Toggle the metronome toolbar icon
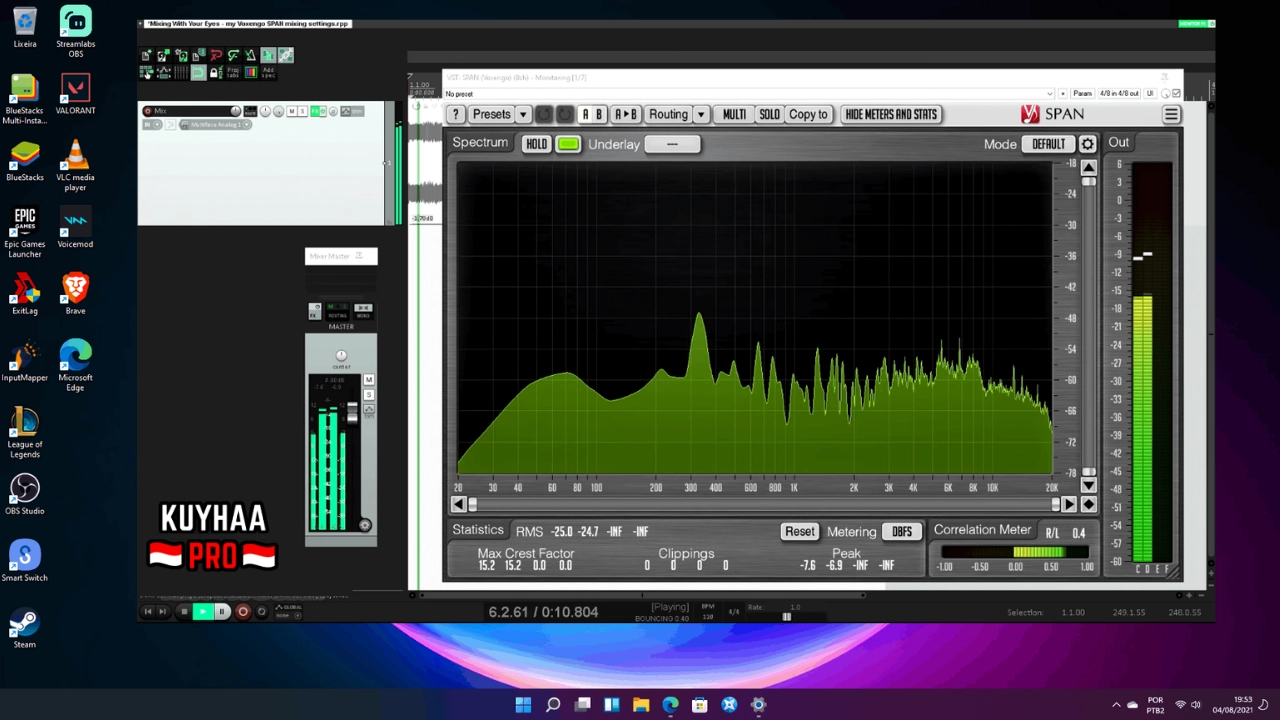1280x720 pixels. coord(250,55)
